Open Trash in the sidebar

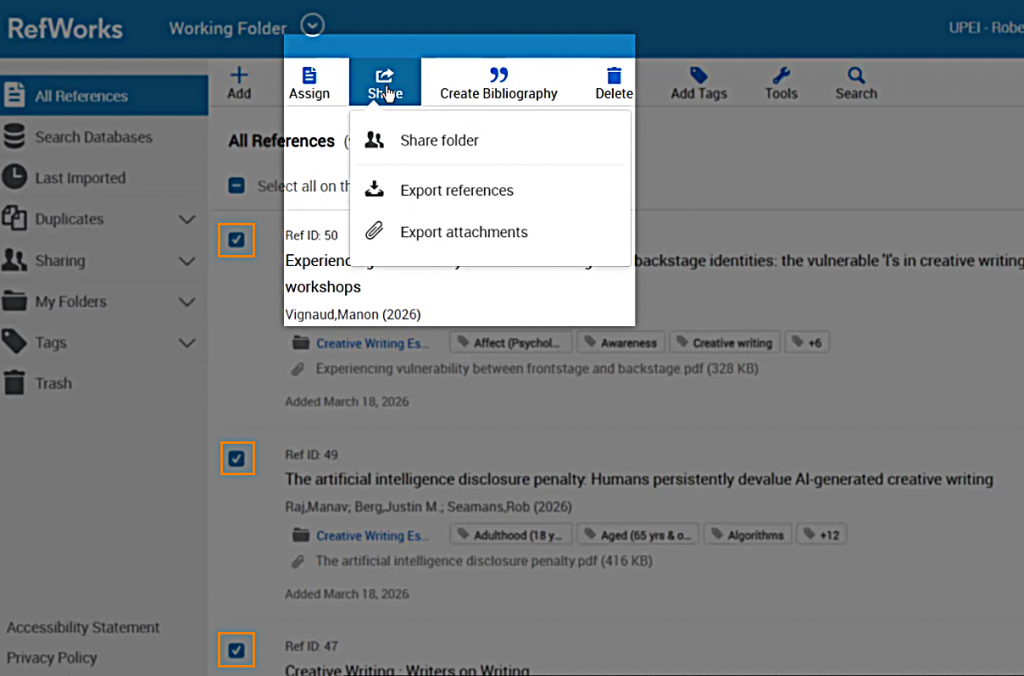(x=53, y=383)
